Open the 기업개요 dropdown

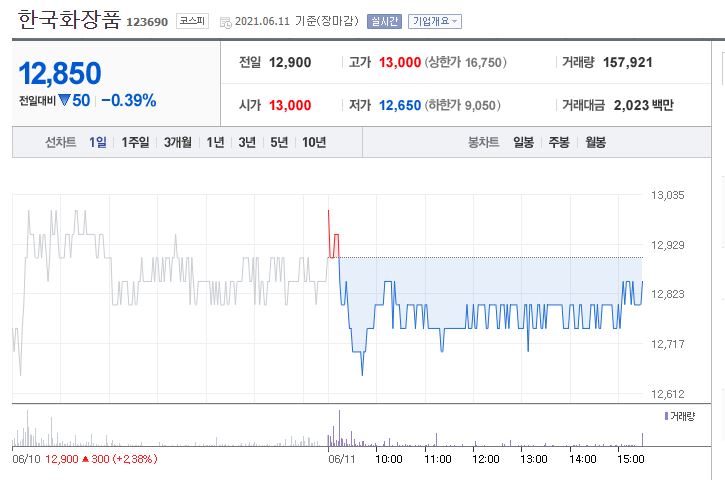(435, 21)
